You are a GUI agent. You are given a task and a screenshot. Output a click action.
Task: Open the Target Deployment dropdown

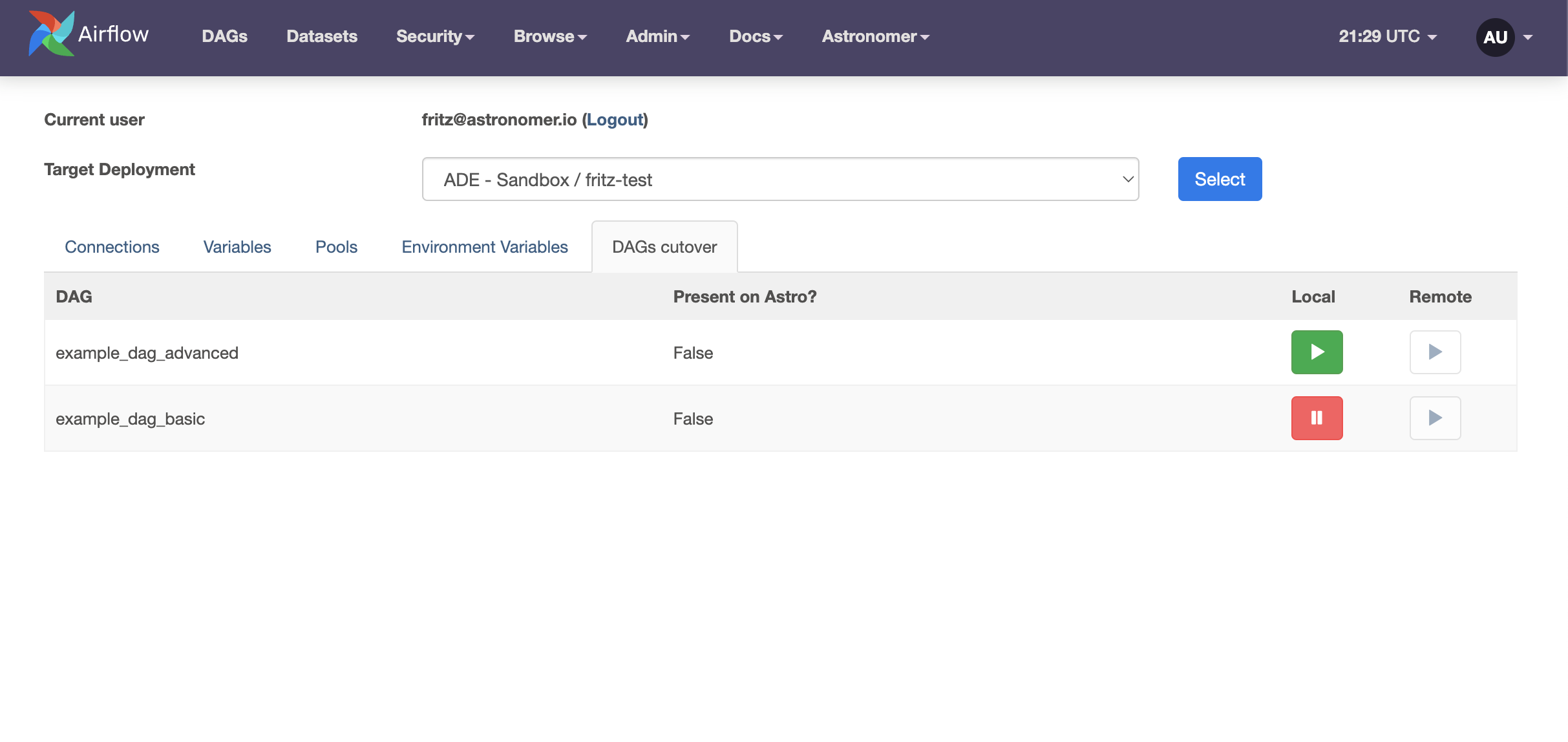(x=779, y=179)
